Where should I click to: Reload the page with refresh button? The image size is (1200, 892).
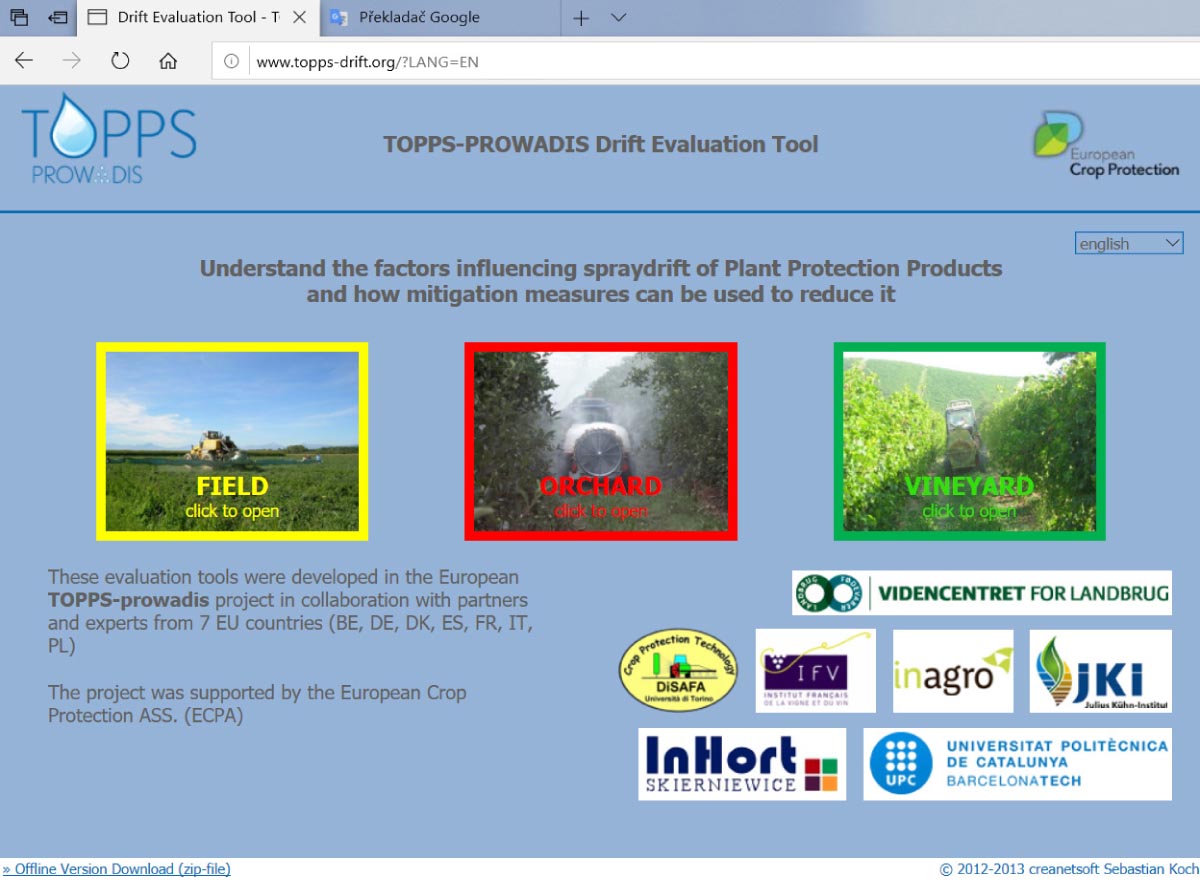click(120, 61)
